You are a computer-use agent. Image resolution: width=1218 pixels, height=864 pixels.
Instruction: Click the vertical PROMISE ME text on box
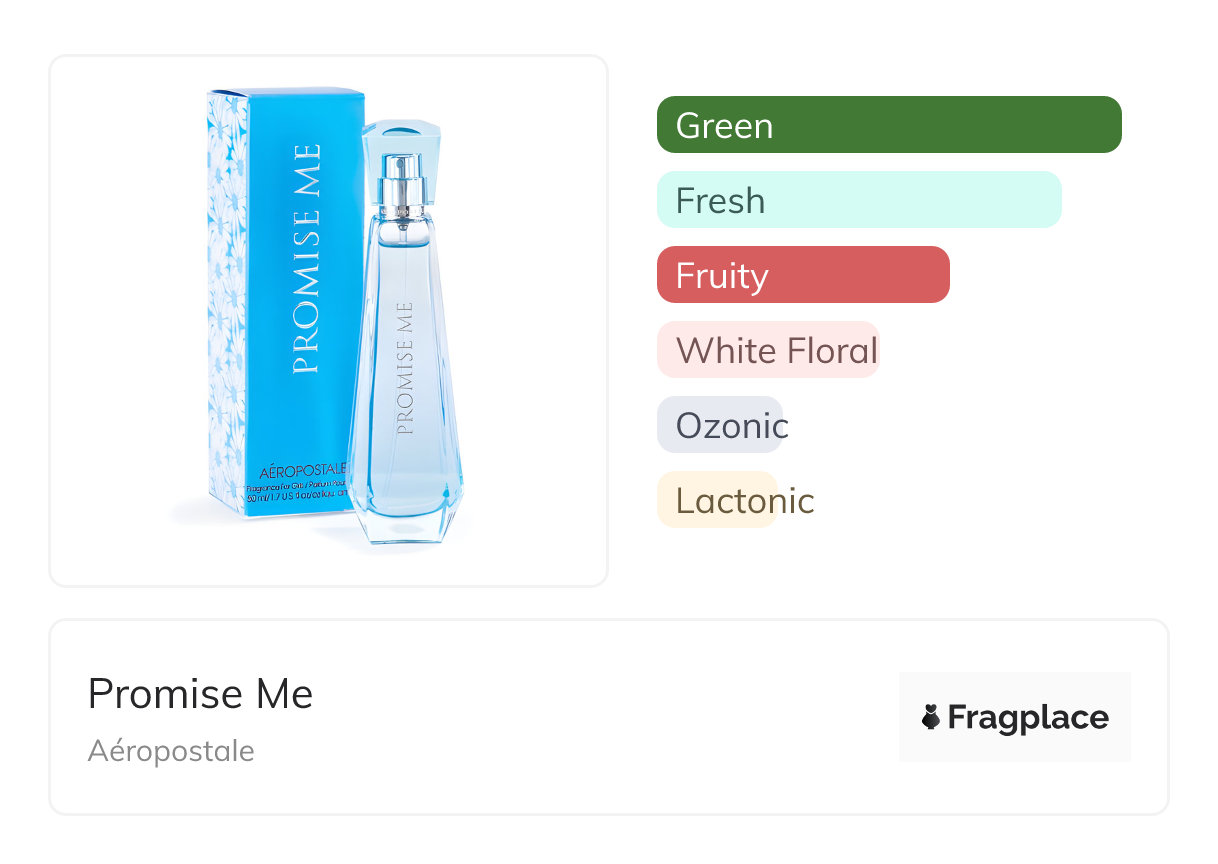point(306,260)
